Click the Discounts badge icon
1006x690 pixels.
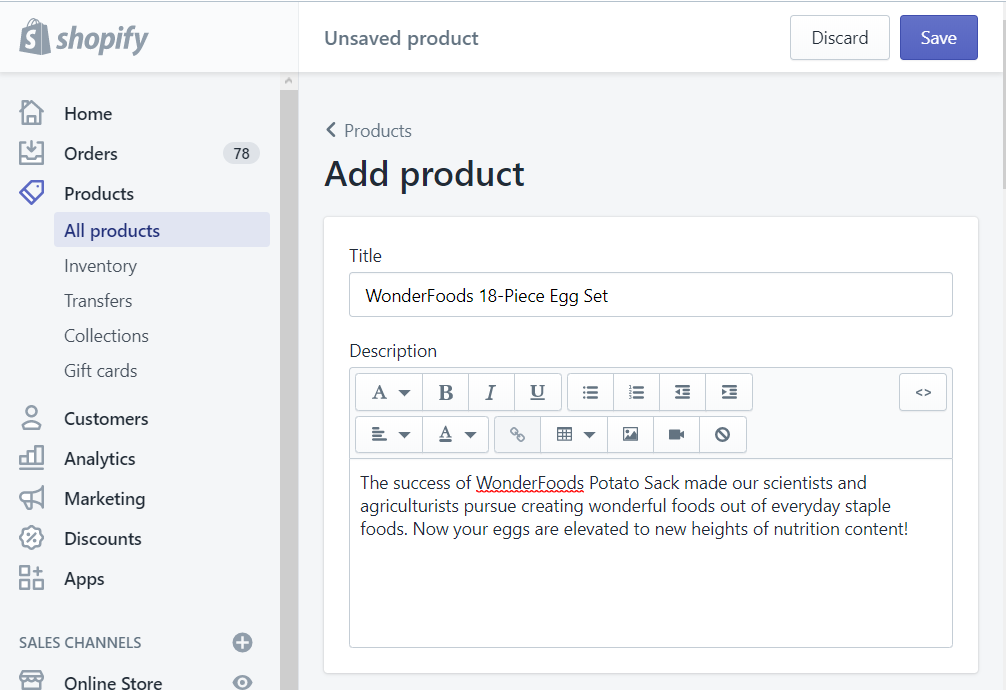tap(31, 538)
